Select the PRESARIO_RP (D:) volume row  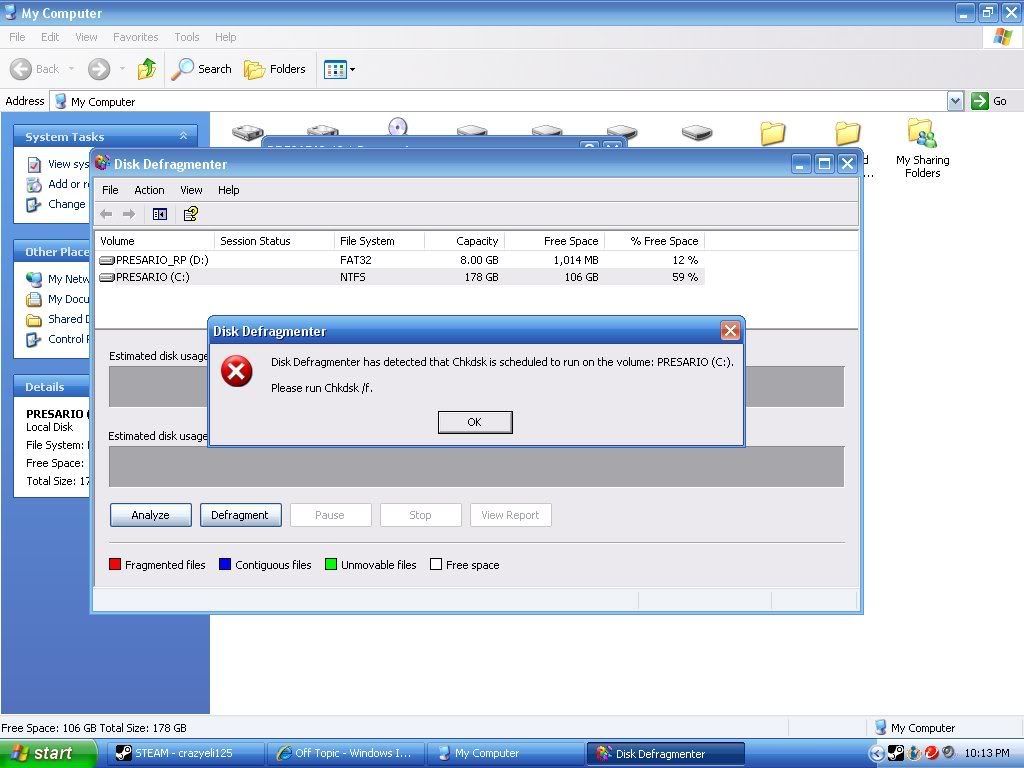pos(400,260)
